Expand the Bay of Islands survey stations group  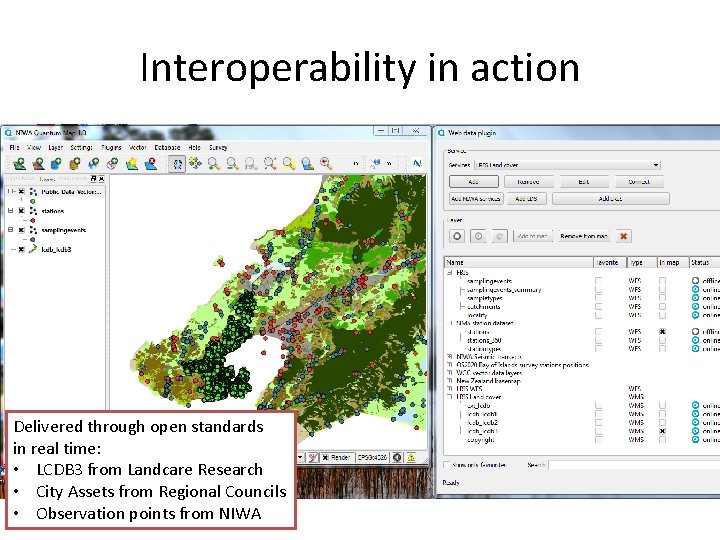coord(450,365)
